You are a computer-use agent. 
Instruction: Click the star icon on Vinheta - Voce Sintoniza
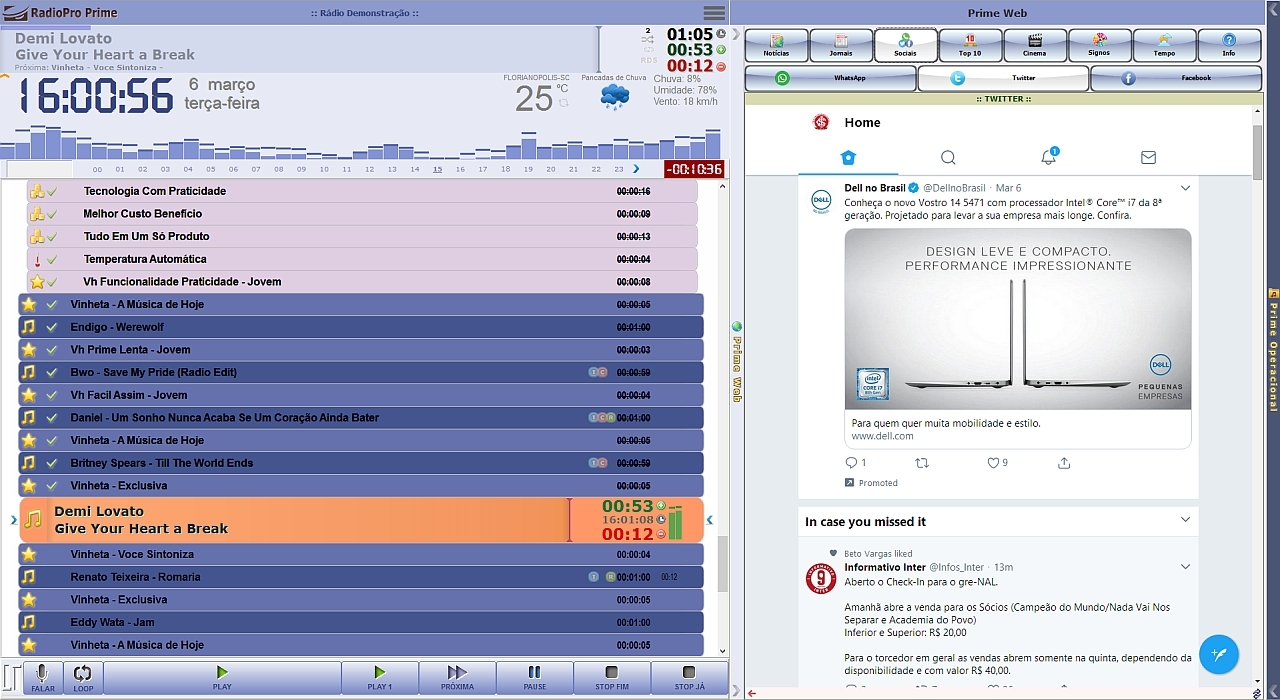click(x=29, y=554)
